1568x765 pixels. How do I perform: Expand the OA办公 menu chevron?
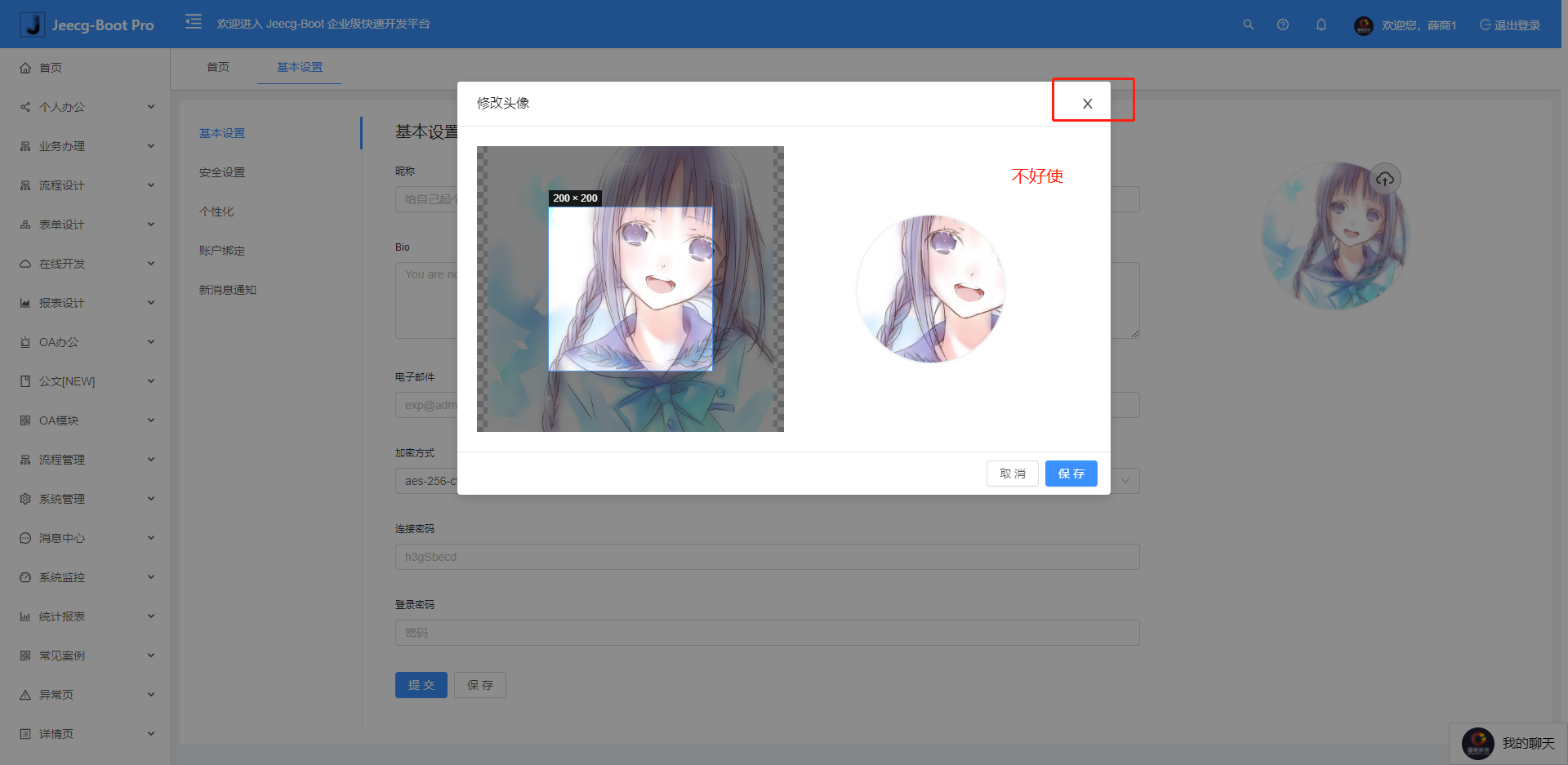tap(151, 342)
